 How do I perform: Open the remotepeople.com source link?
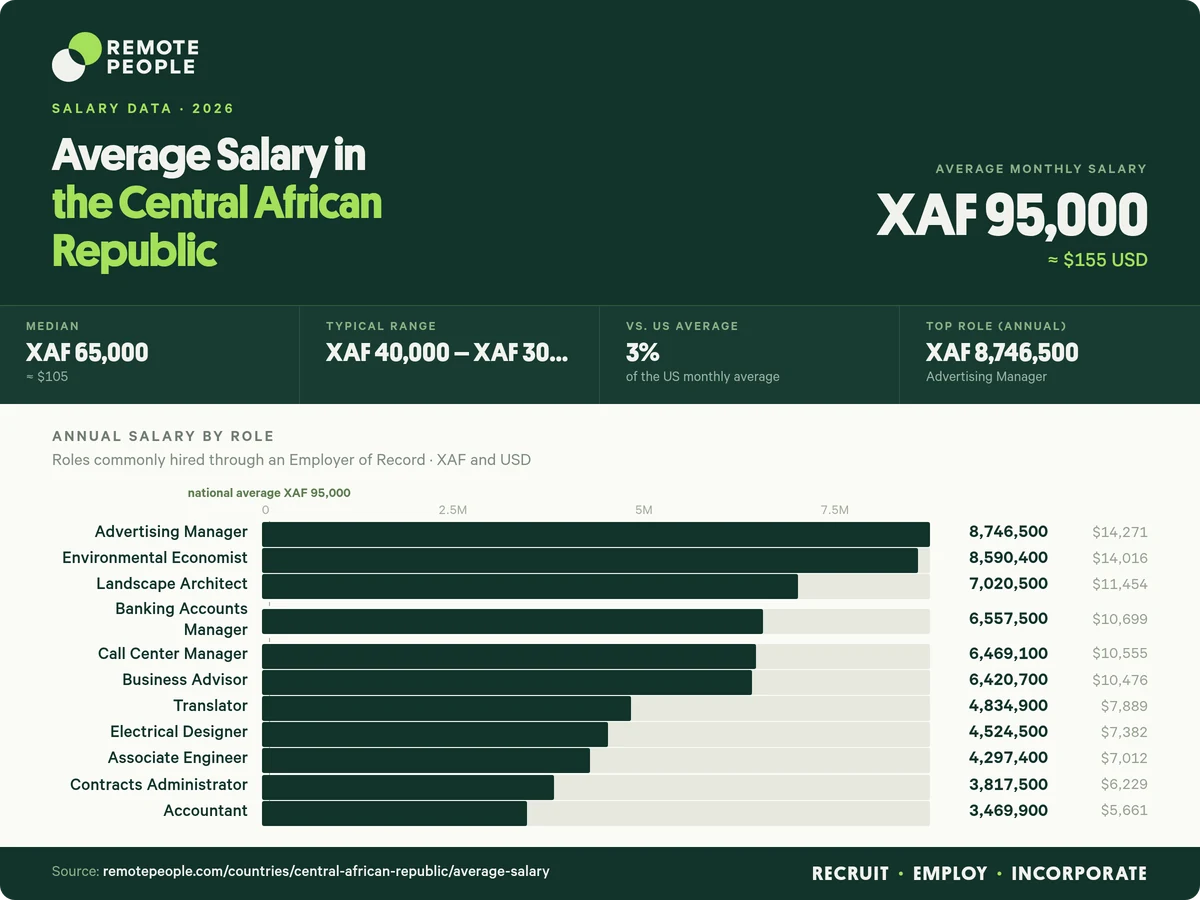click(x=327, y=872)
